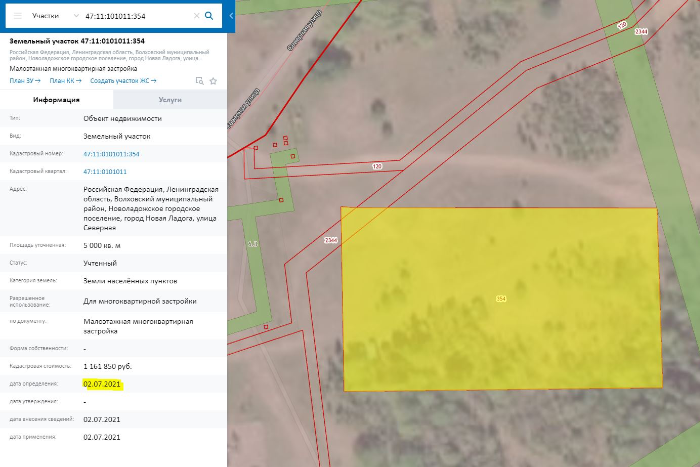Image resolution: width=700 pixels, height=467 pixels.
Task: Open the hamburger menu in search bar
Action: [17, 16]
